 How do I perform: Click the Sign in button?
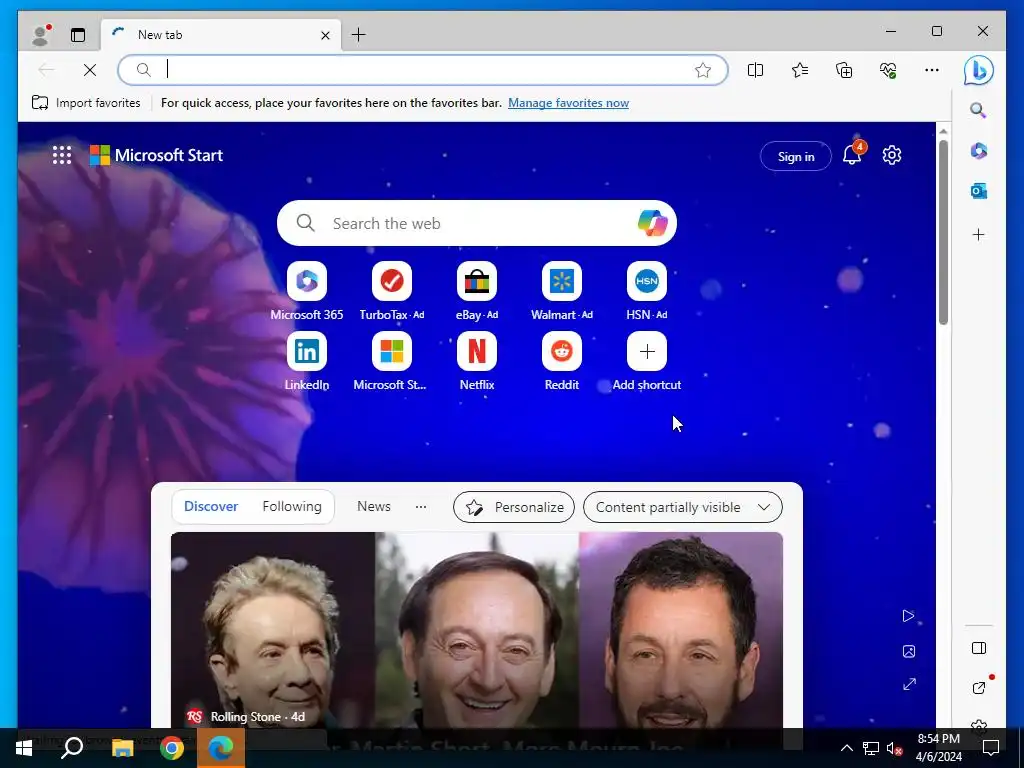pos(795,156)
